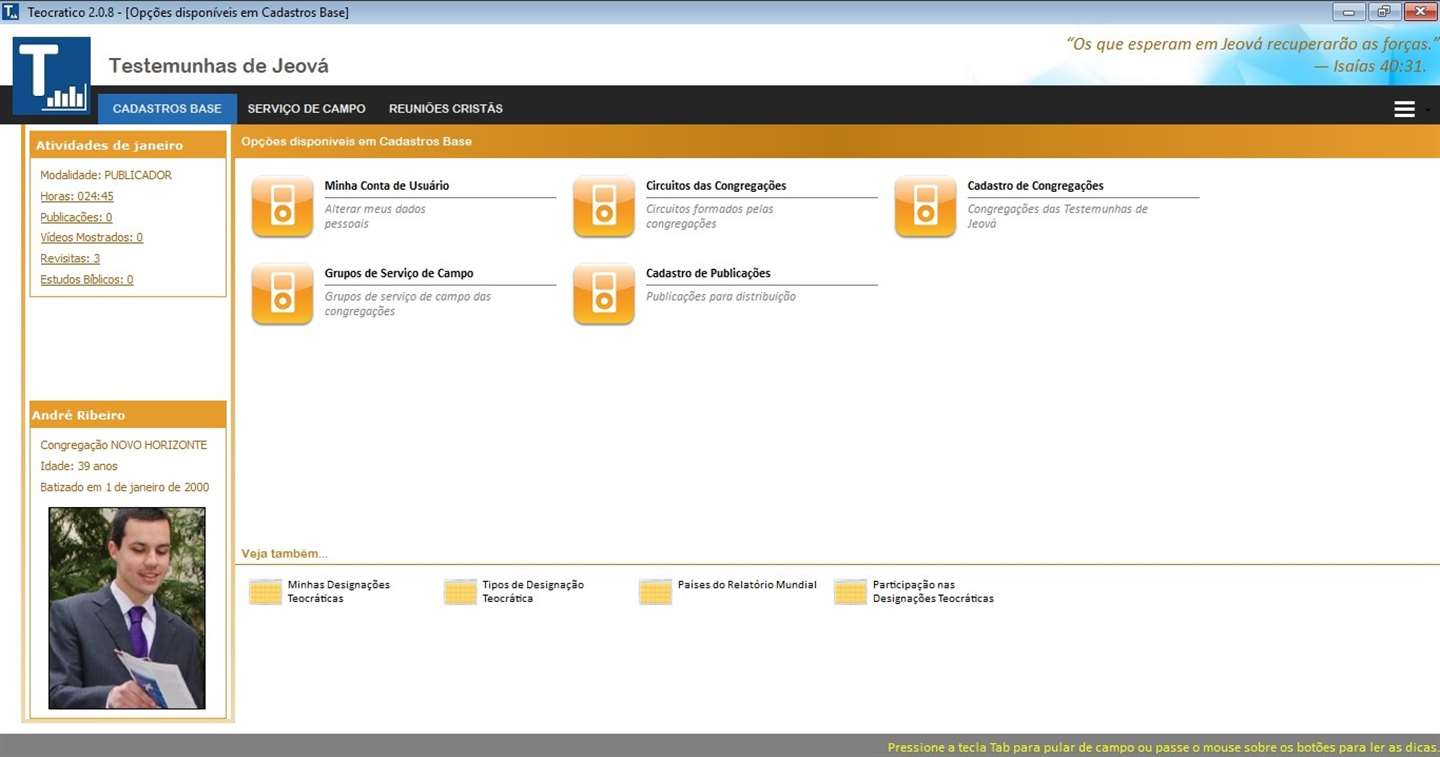
Task: Open Tipos de Designação Teocrática label
Action: click(x=533, y=592)
